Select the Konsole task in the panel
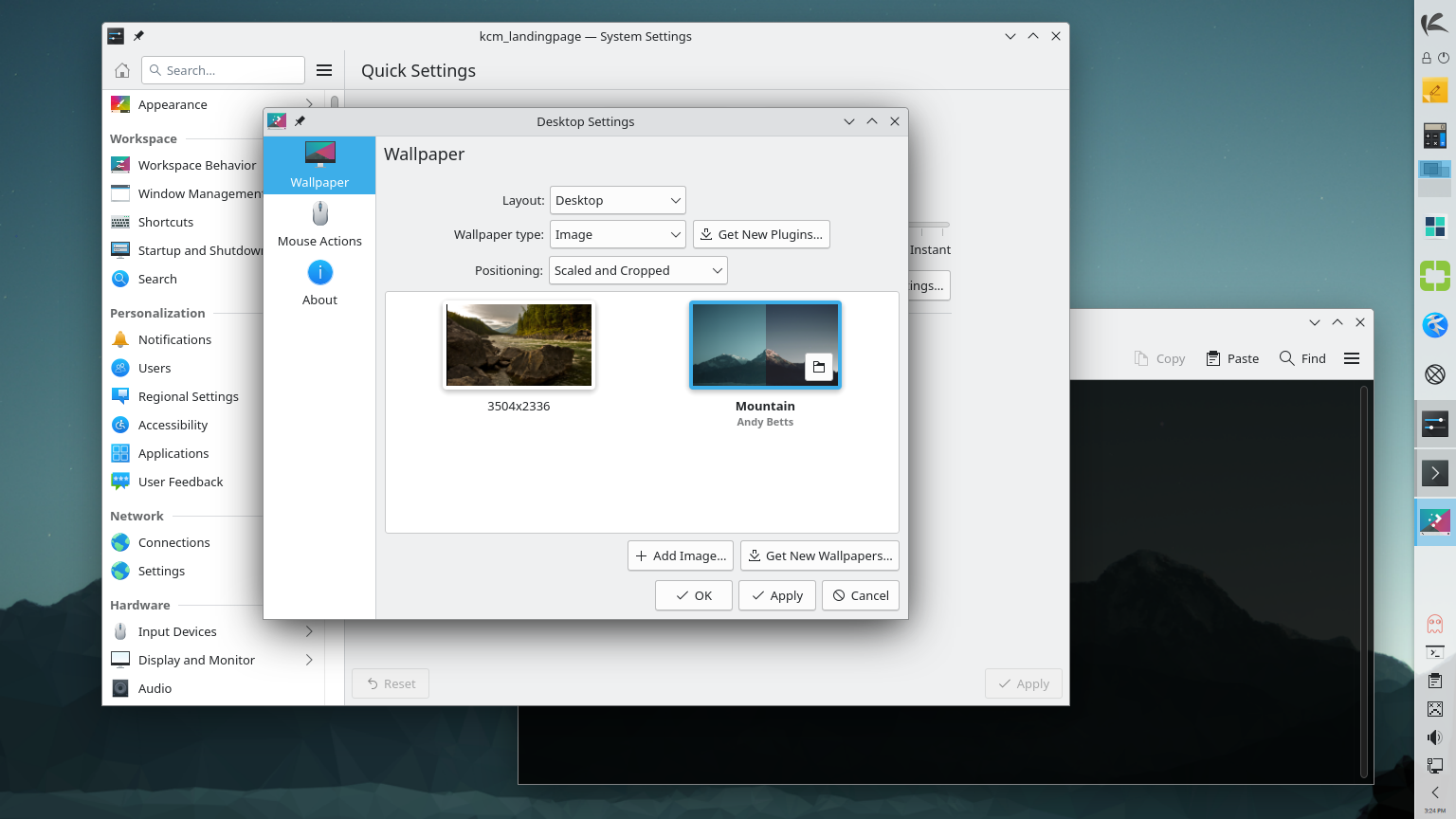1456x819 pixels. (x=1434, y=472)
